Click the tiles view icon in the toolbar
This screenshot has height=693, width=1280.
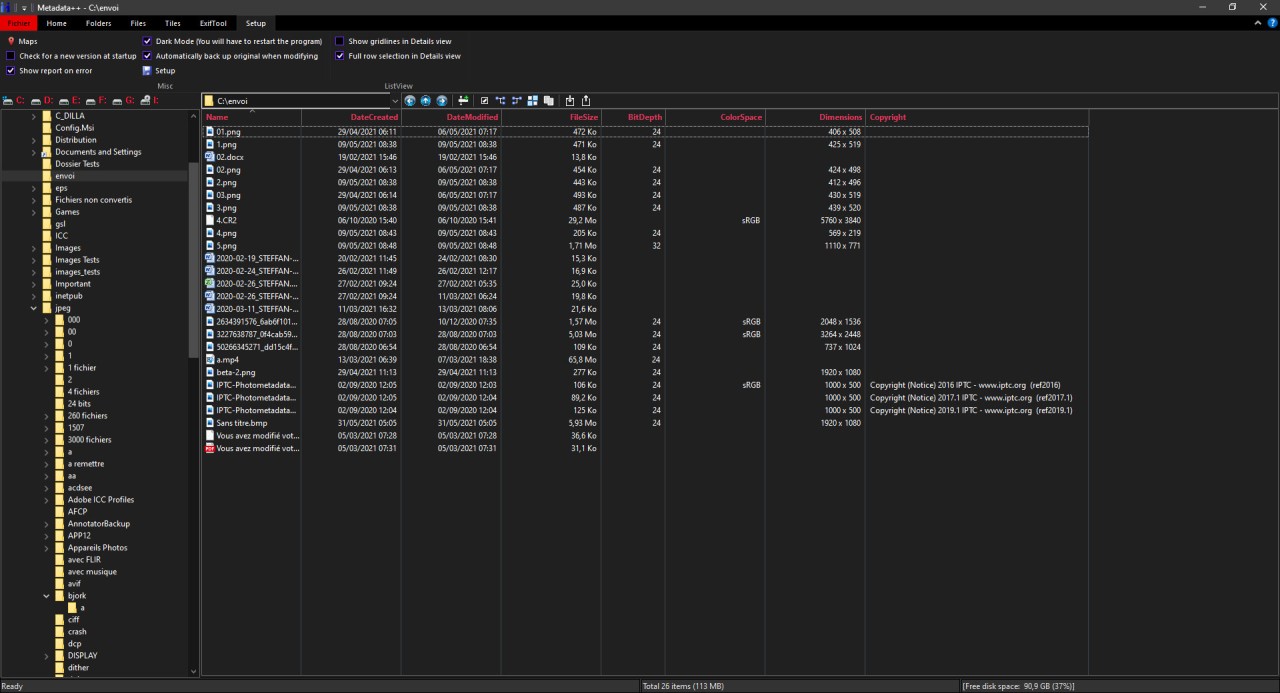[x=533, y=101]
